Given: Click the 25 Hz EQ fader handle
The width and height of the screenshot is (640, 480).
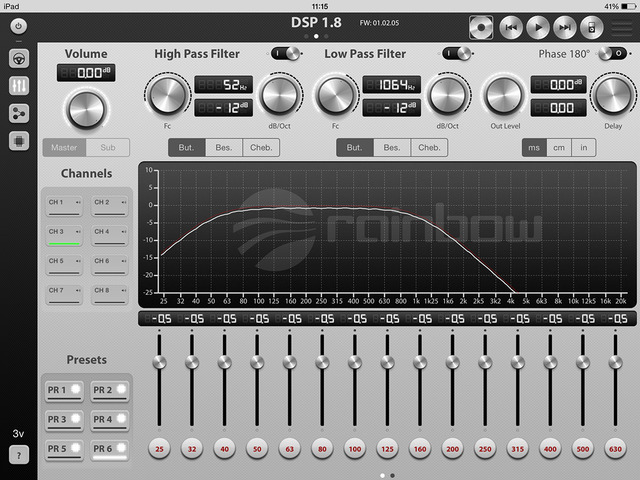Looking at the screenshot, I should point(159,362).
